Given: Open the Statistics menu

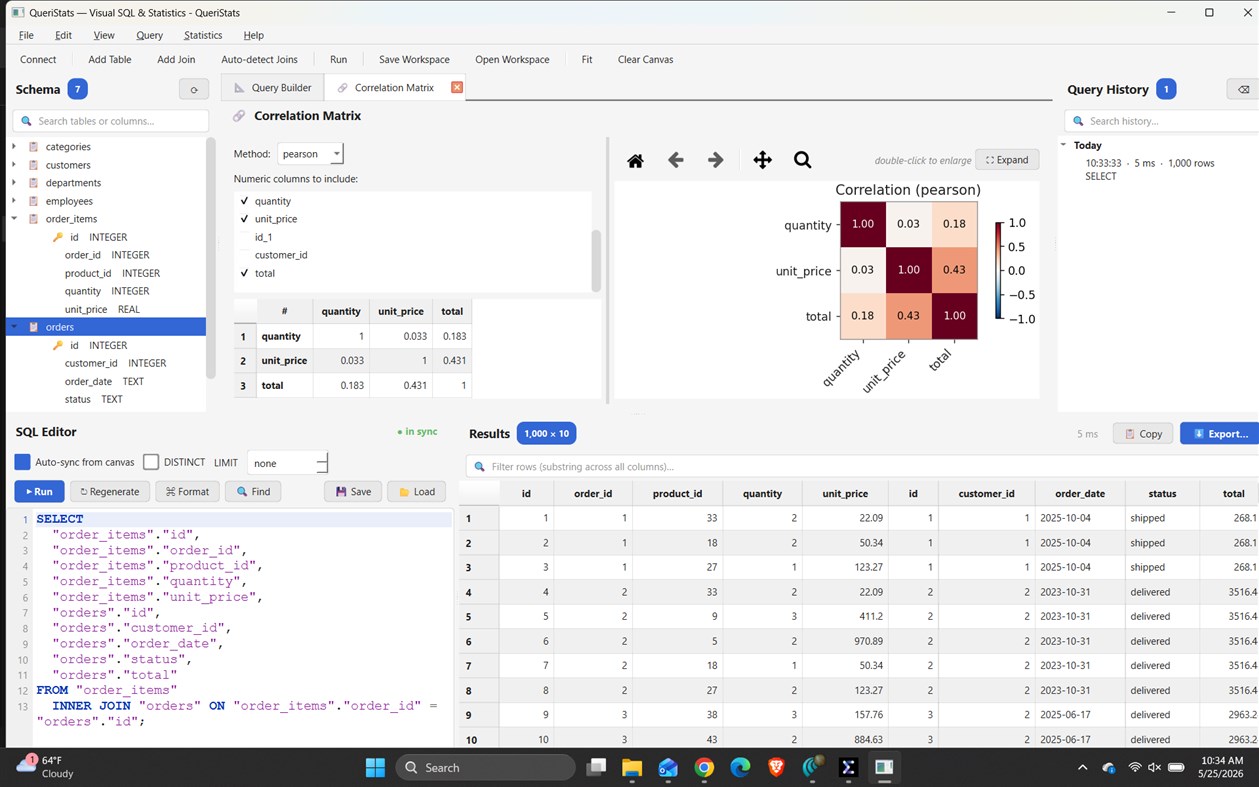Looking at the screenshot, I should tap(203, 35).
